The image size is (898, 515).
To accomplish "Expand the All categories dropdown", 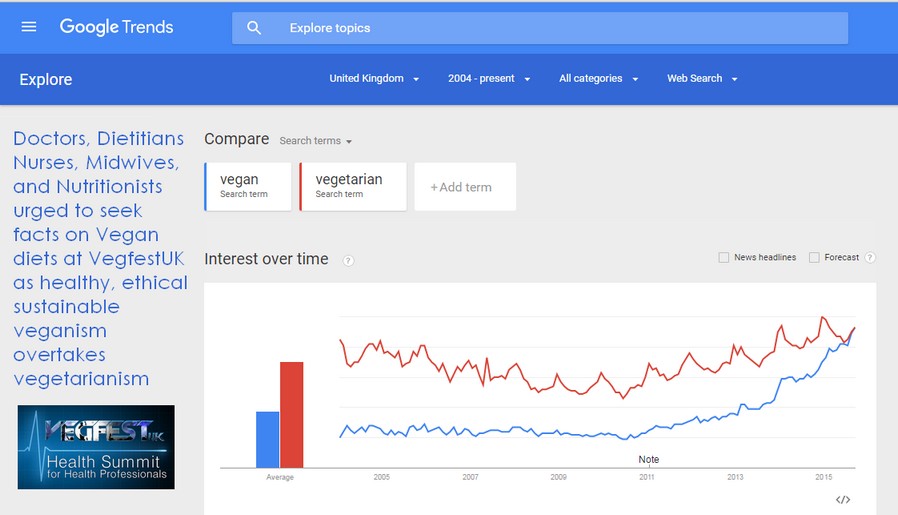I will 598,78.
